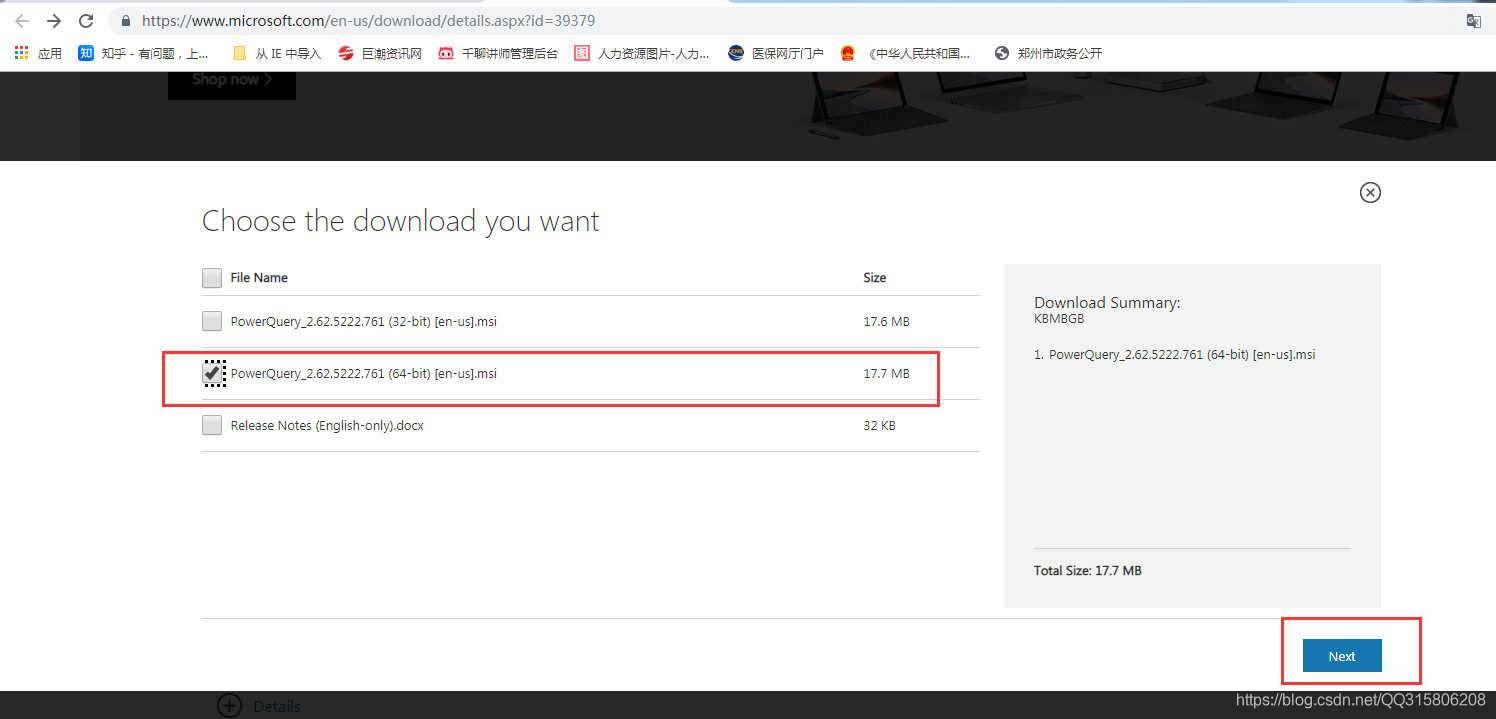
Task: Open the 从 IE 中导入 bookmark folder
Action: click(277, 53)
